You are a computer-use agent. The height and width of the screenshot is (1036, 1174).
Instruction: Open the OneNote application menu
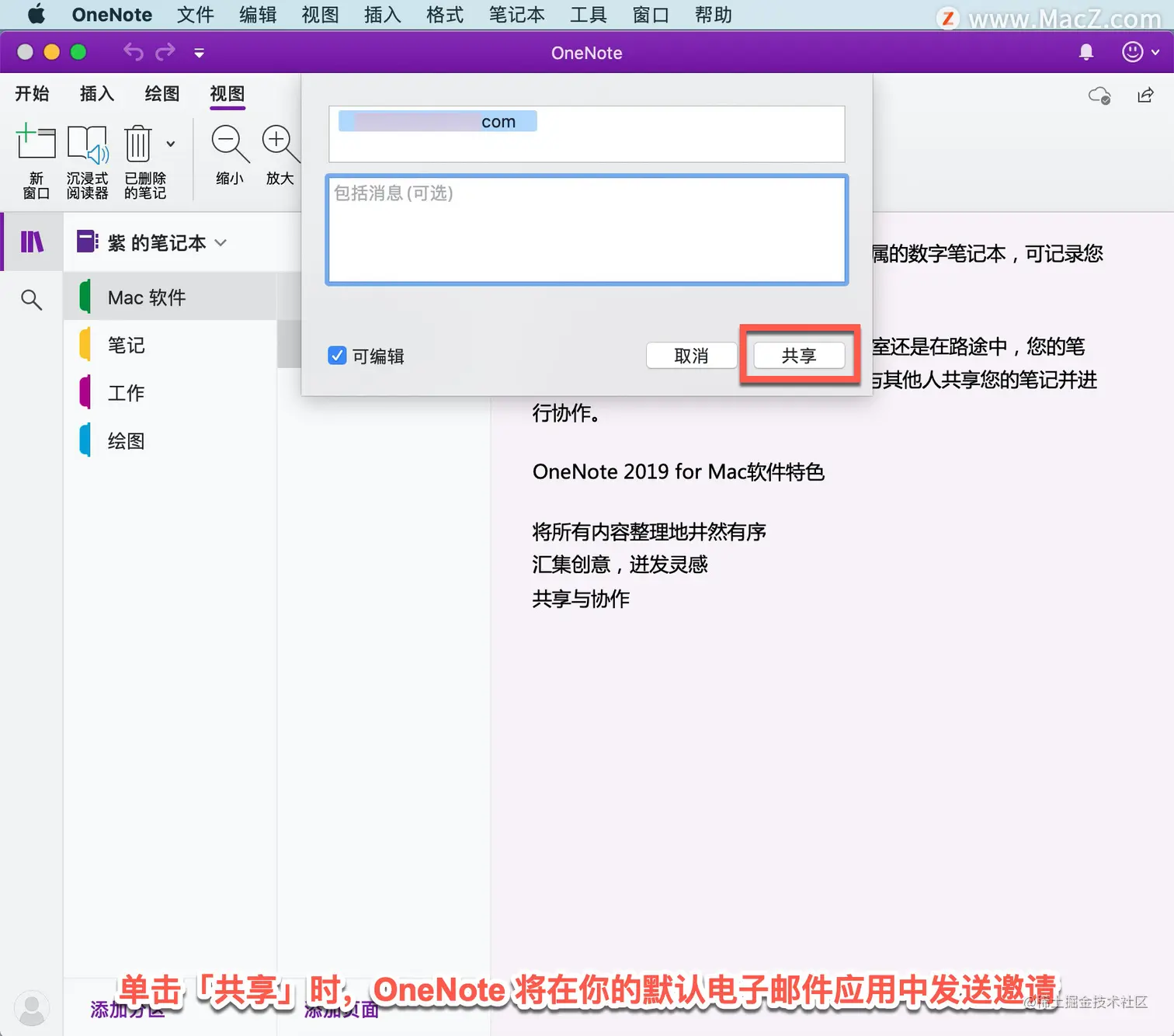[x=112, y=15]
